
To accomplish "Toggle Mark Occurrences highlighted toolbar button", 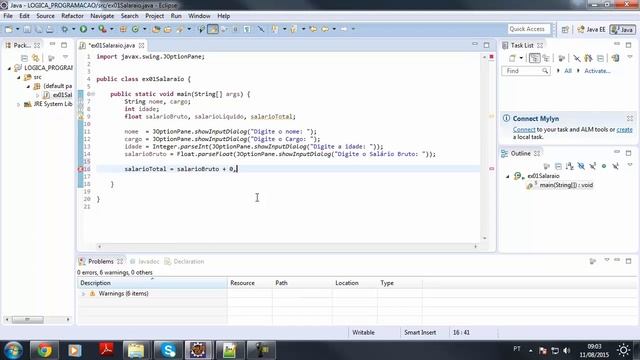I will [x=213, y=29].
